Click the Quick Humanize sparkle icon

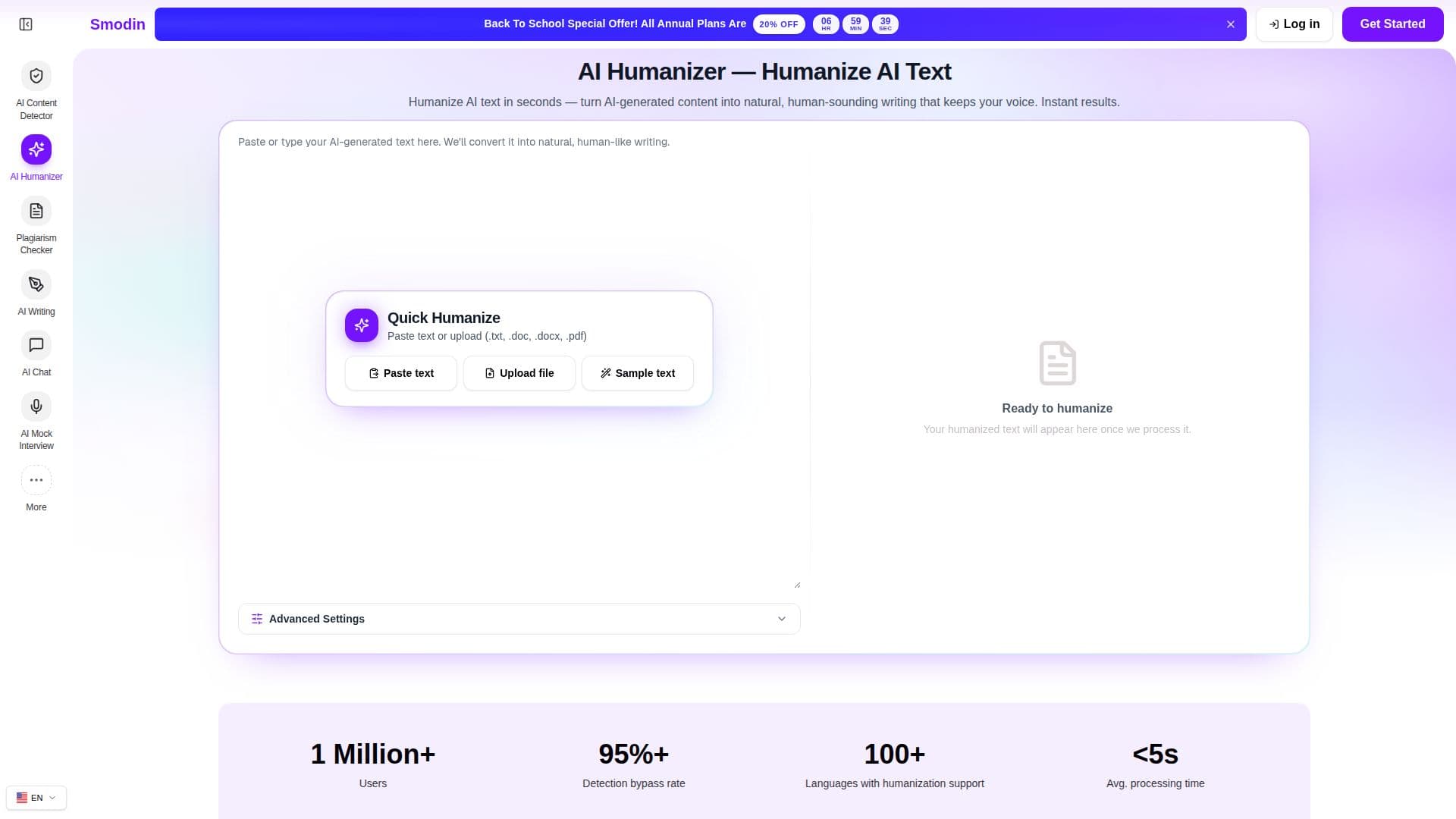tap(362, 325)
